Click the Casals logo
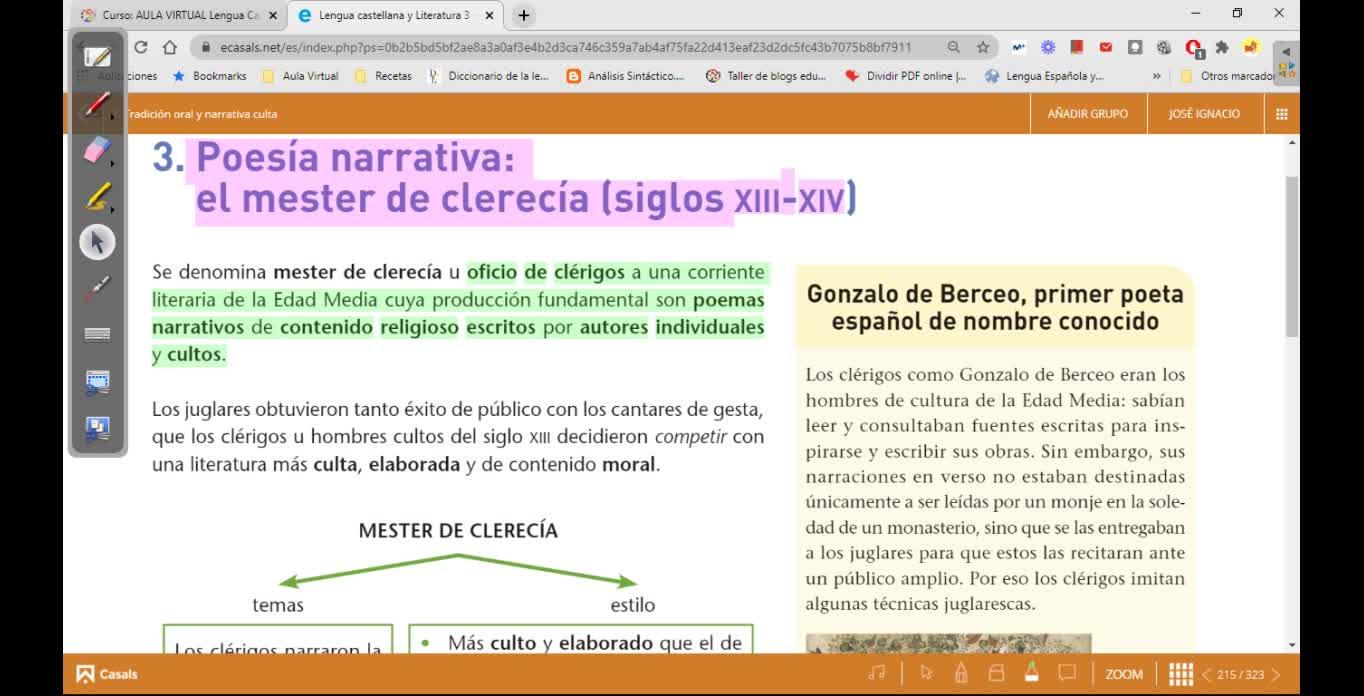1364x696 pixels. point(107,674)
